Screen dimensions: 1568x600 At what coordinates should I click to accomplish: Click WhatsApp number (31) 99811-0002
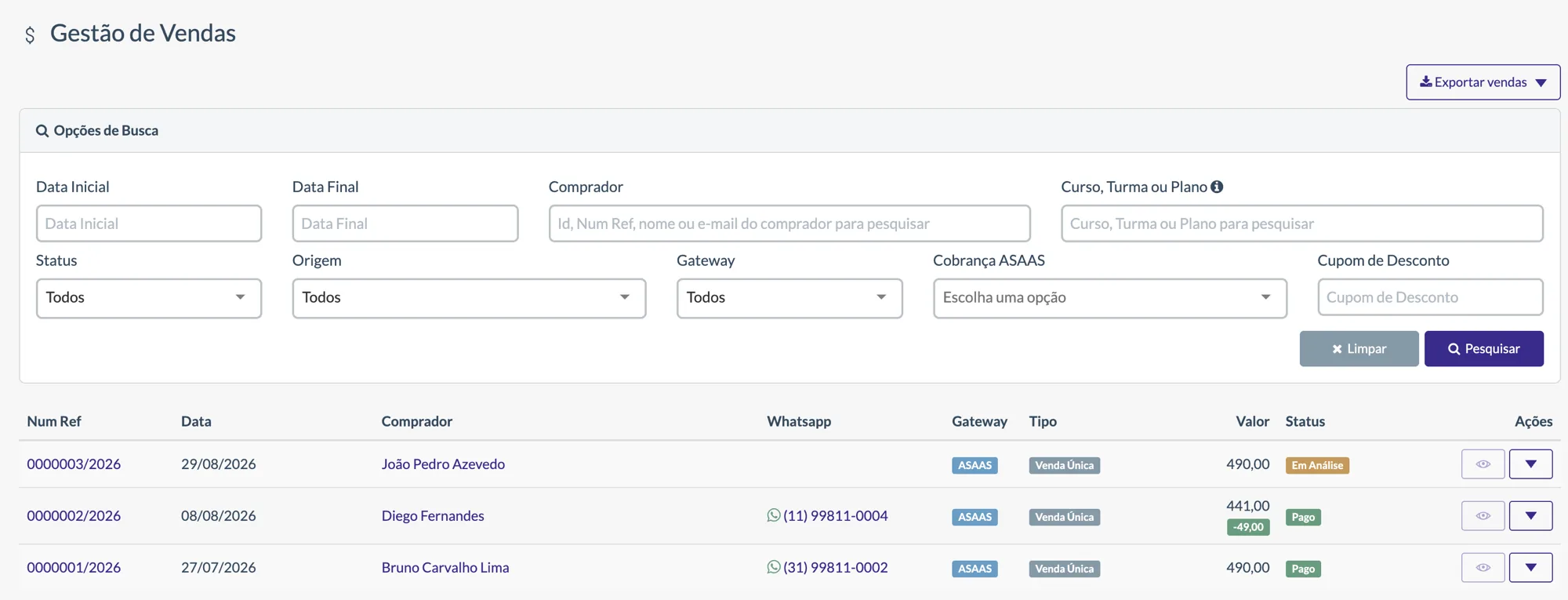point(836,568)
